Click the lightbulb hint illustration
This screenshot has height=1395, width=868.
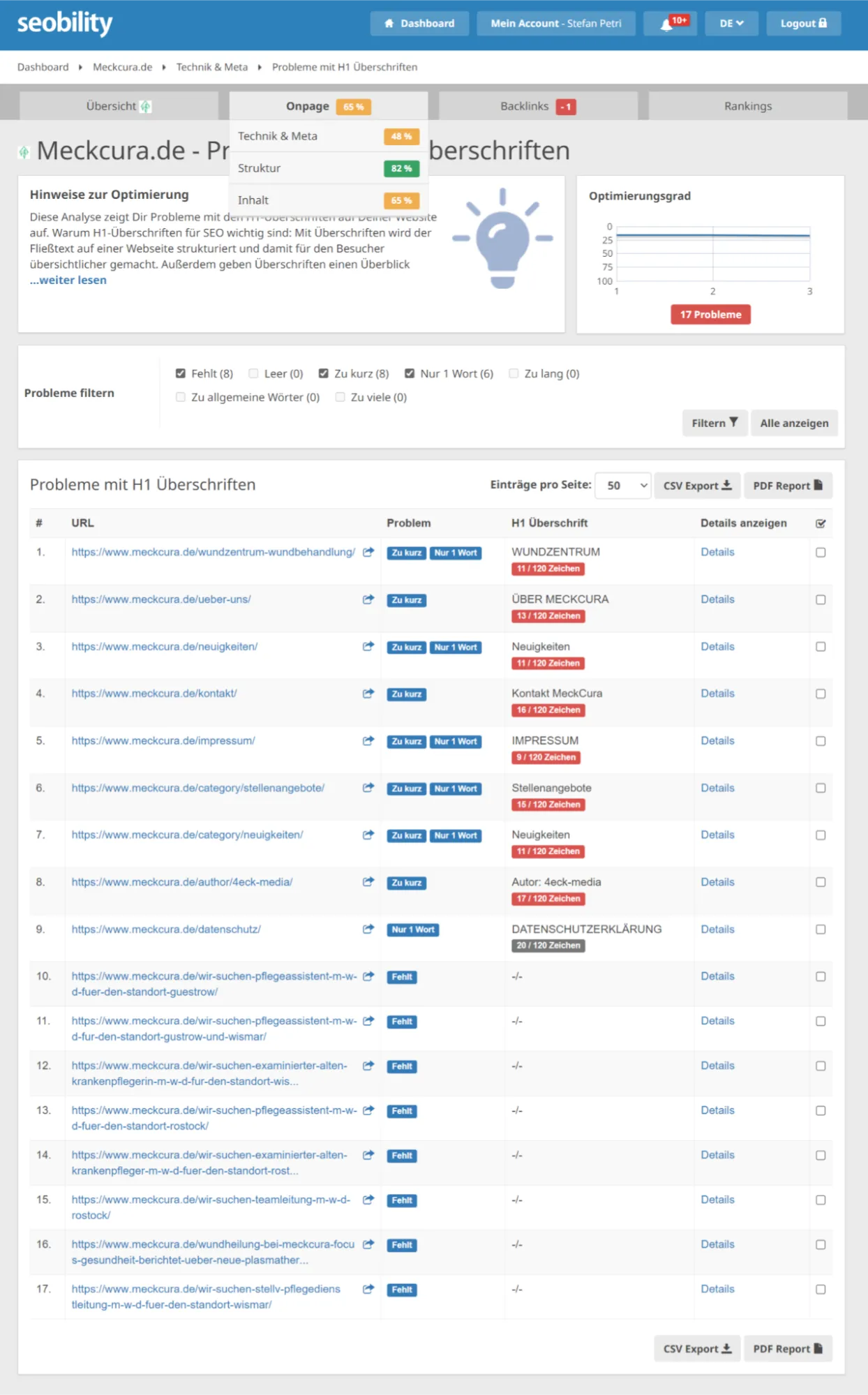502,238
